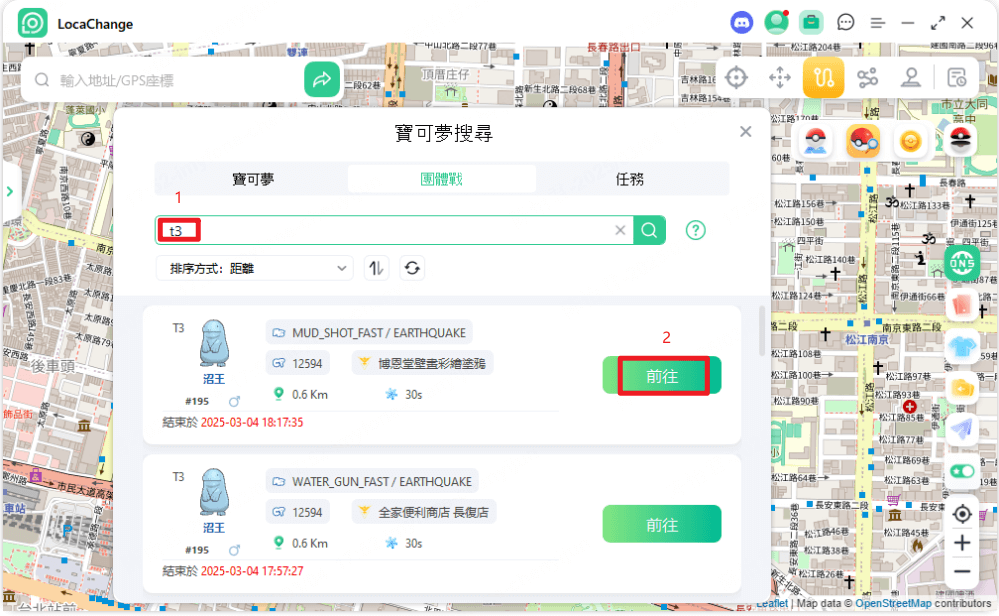Open the gold coin icon
Viewport: 999px width, 616px height.
[910, 141]
